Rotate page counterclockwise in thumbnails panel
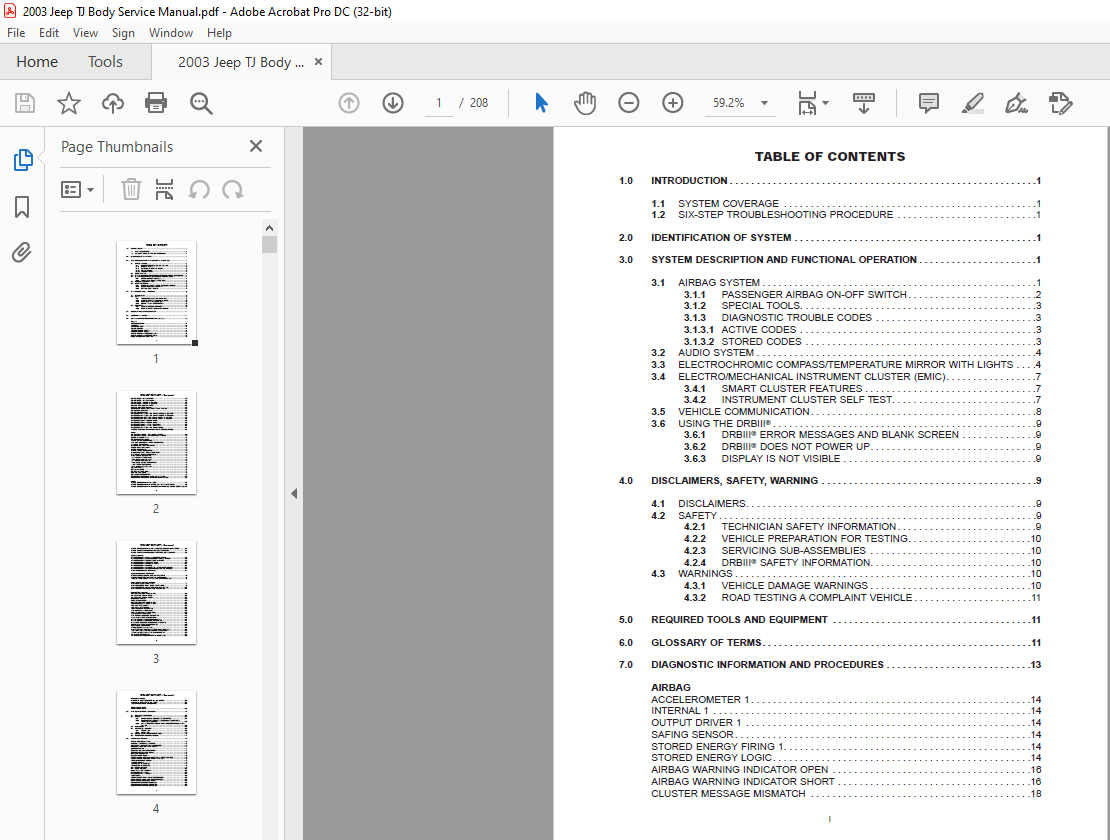Image resolution: width=1110 pixels, height=840 pixels. click(x=199, y=190)
